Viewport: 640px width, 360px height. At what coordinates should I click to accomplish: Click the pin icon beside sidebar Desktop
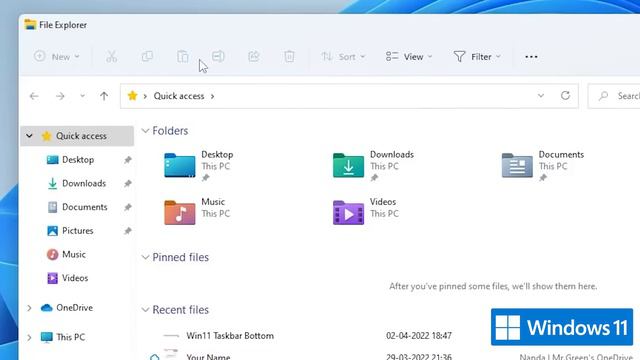coord(128,160)
